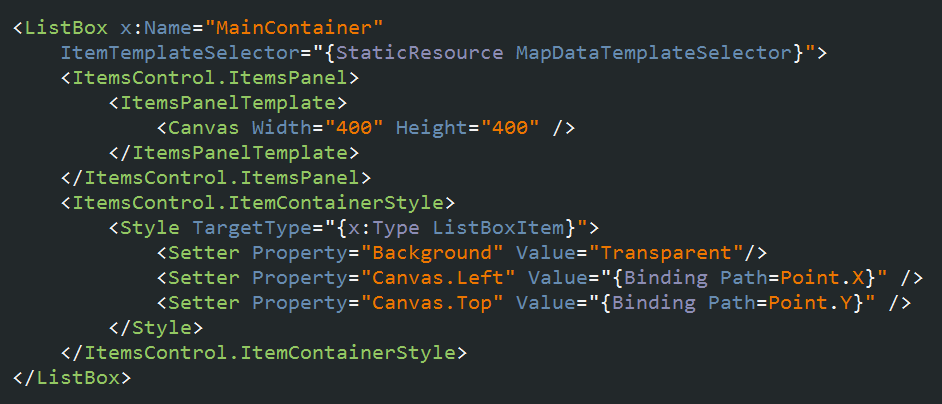Screen dimensions: 942x404
Task: Click the opening ItemsPanelTemplate tag
Action: coord(227,102)
